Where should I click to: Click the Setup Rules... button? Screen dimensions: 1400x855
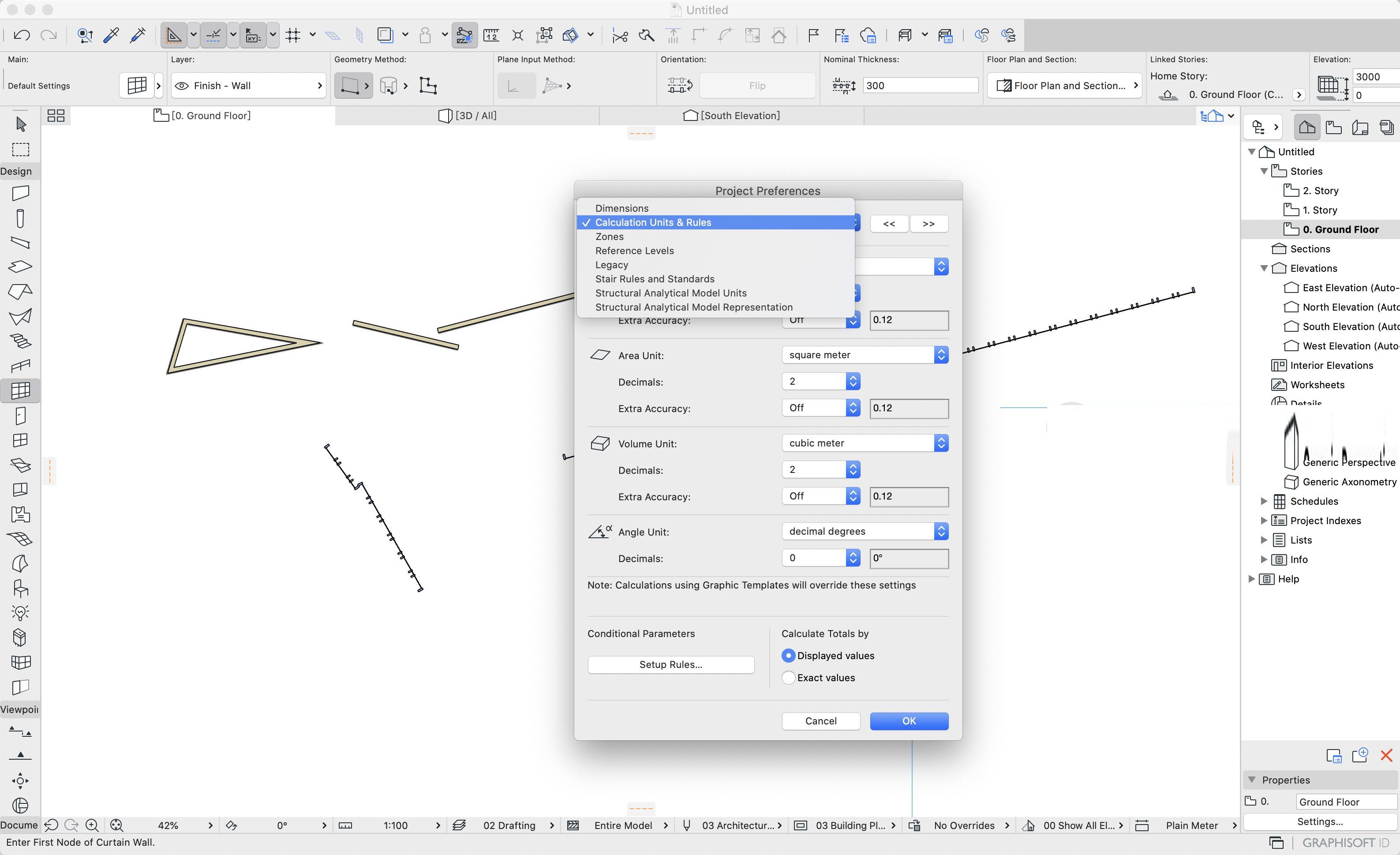[x=671, y=664]
